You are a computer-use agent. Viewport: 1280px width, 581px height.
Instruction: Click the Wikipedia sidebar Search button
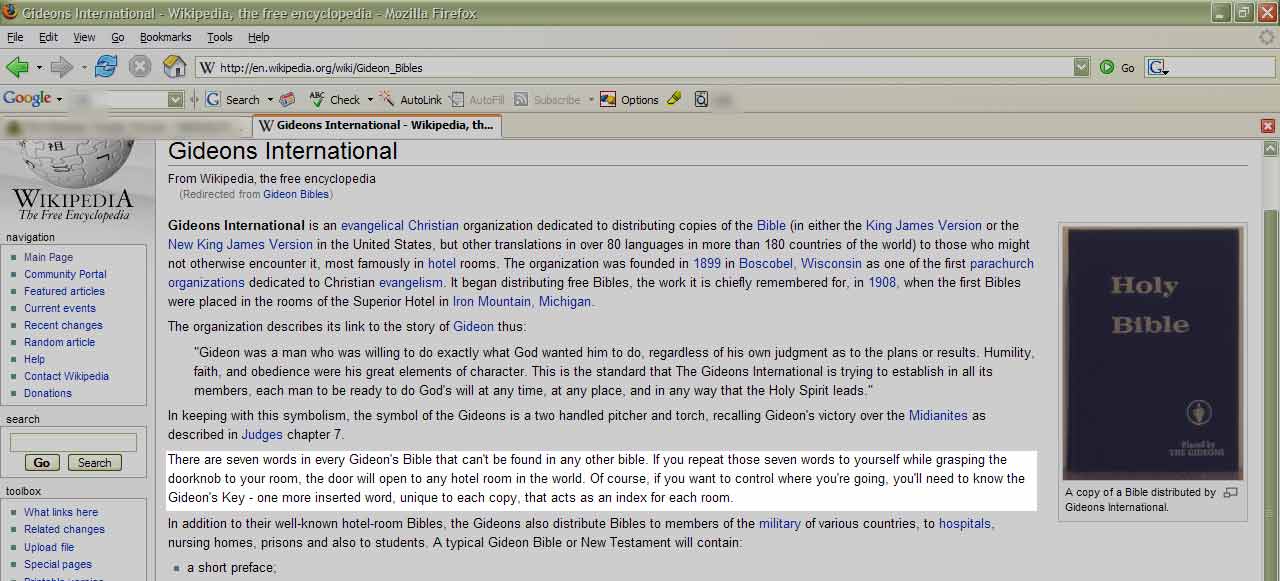click(x=95, y=463)
